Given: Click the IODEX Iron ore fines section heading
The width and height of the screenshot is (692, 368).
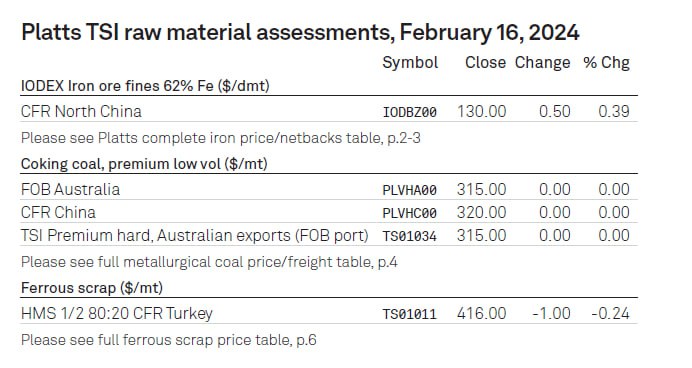Looking at the screenshot, I should [145, 85].
